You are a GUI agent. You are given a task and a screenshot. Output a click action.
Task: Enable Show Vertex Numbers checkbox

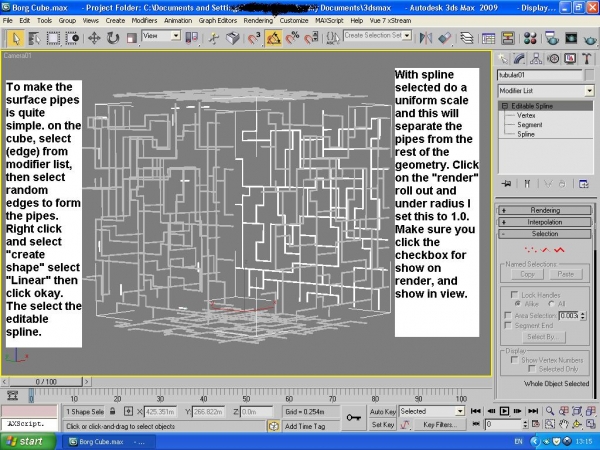coord(515,360)
